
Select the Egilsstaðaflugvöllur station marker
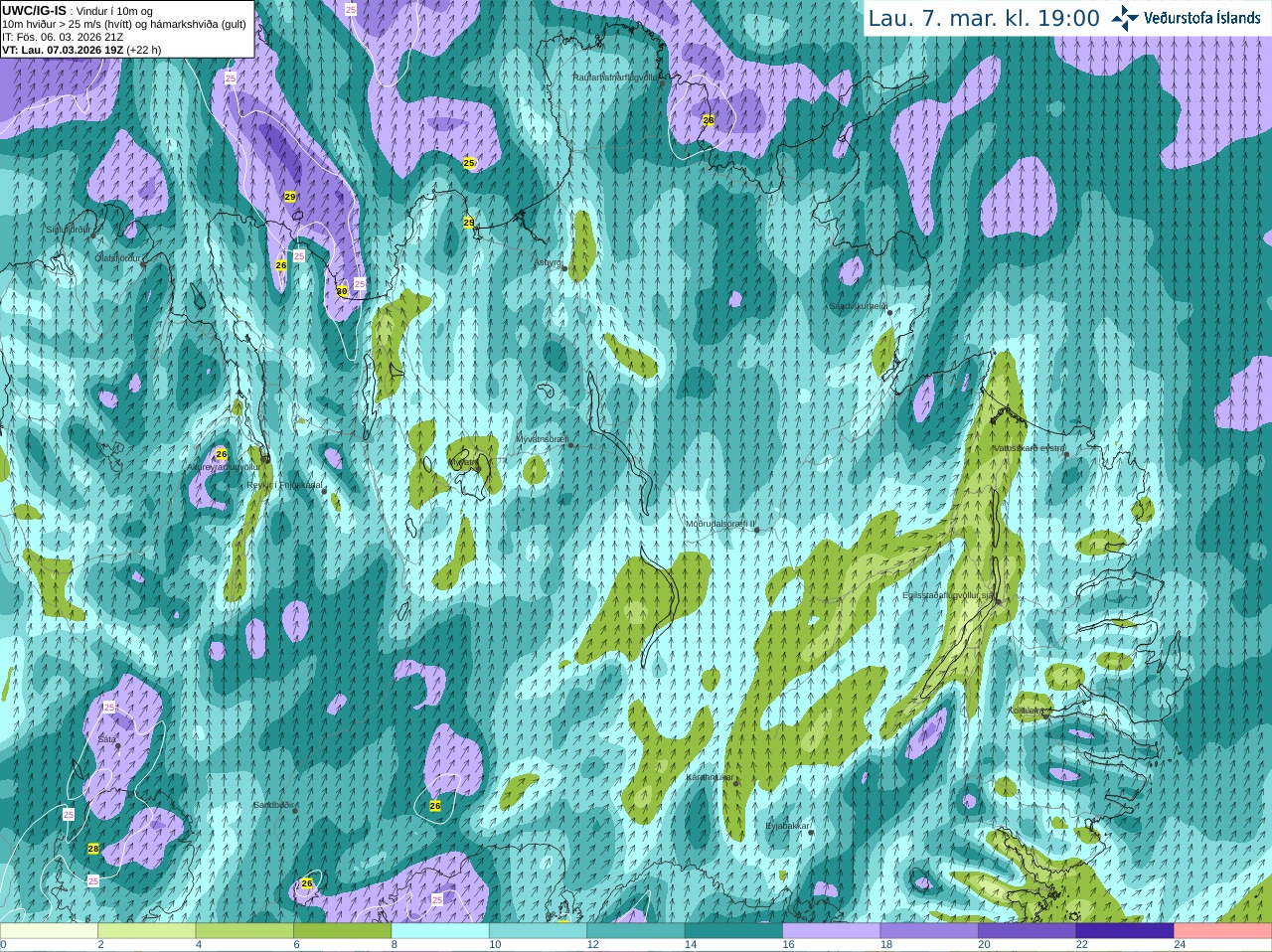(x=998, y=601)
